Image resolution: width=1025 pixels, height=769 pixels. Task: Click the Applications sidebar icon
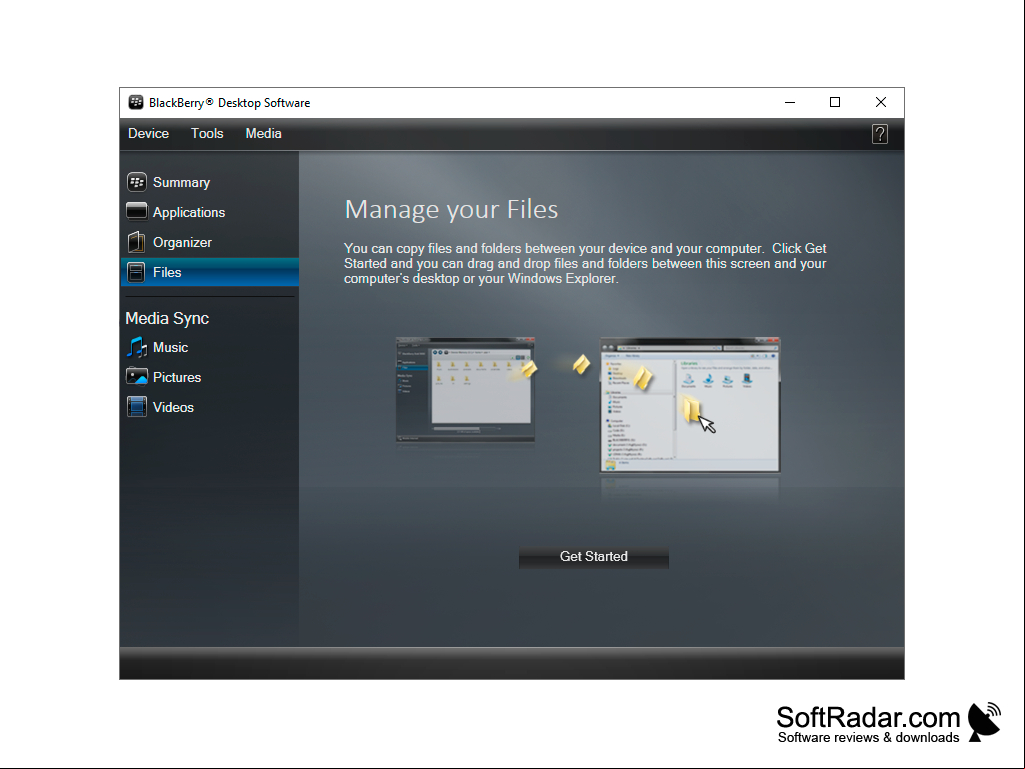click(x=137, y=211)
